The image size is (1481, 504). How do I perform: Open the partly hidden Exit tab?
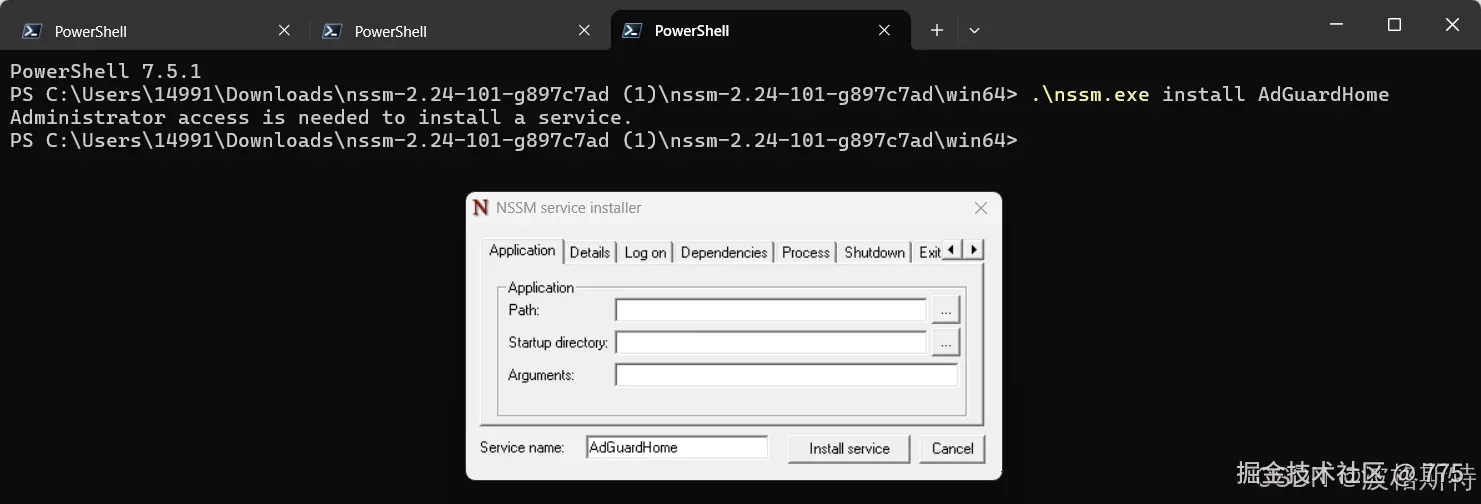pyautogui.click(x=929, y=253)
